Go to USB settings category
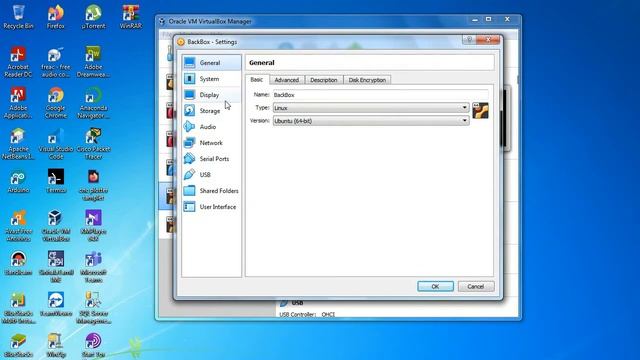 point(211,175)
